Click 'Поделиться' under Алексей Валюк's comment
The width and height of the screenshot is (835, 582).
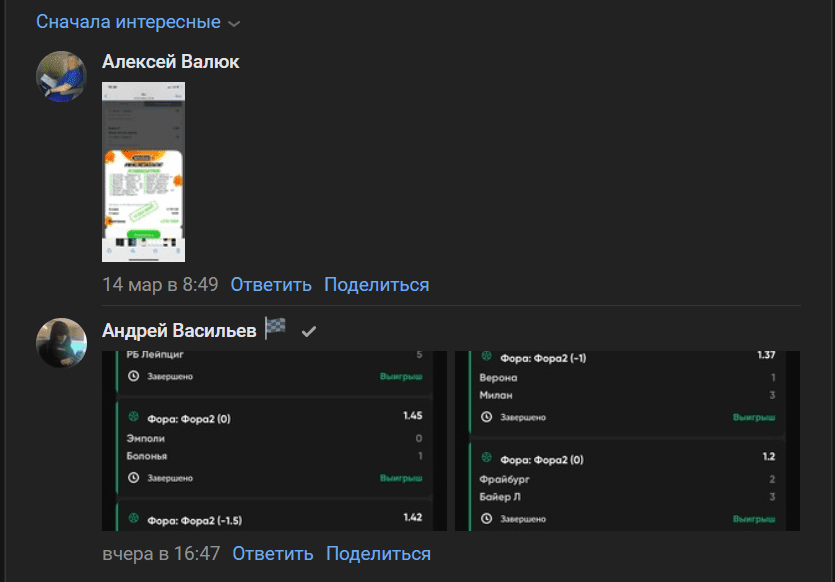pos(376,284)
